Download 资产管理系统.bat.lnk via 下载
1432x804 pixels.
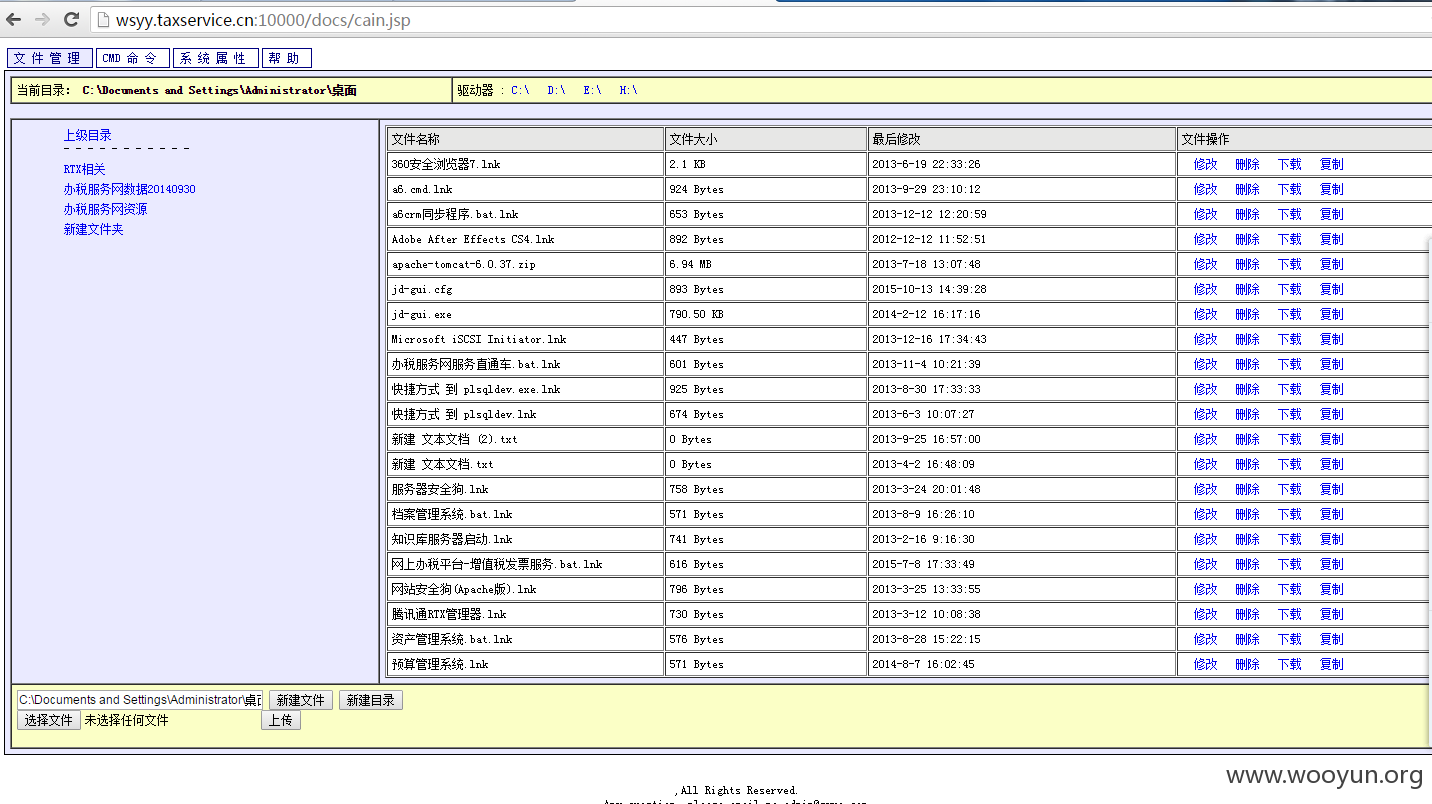click(x=1289, y=639)
